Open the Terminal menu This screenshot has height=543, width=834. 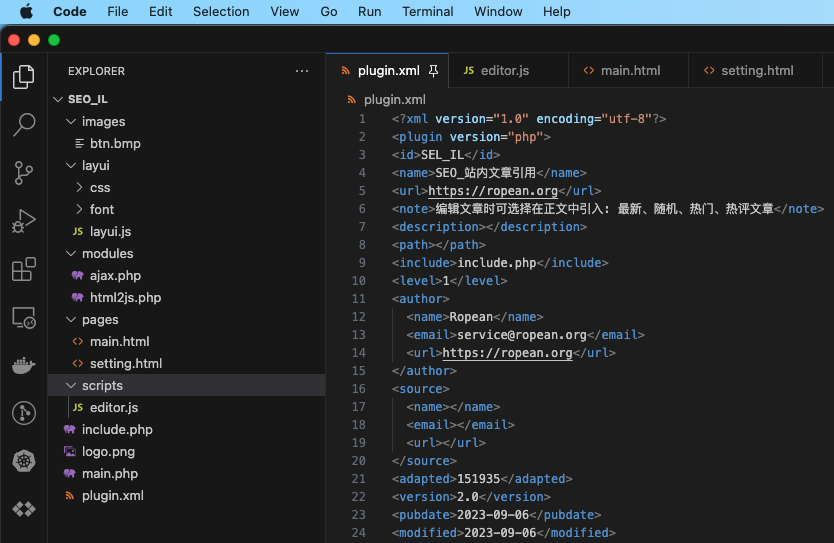coord(427,12)
